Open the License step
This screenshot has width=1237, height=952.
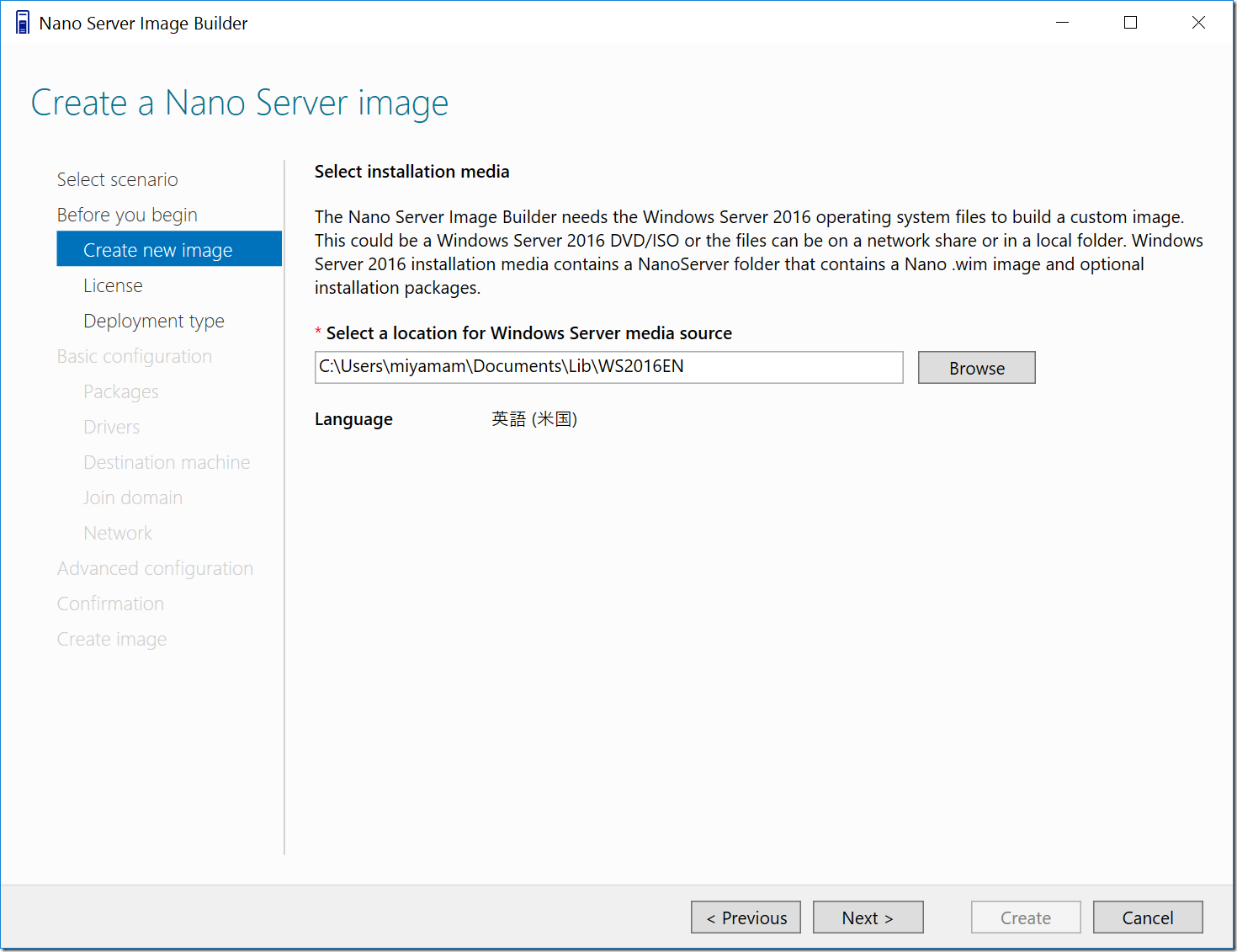[x=113, y=285]
